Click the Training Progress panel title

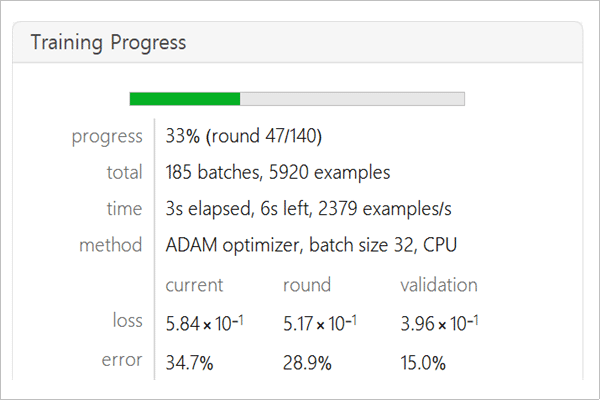click(108, 42)
